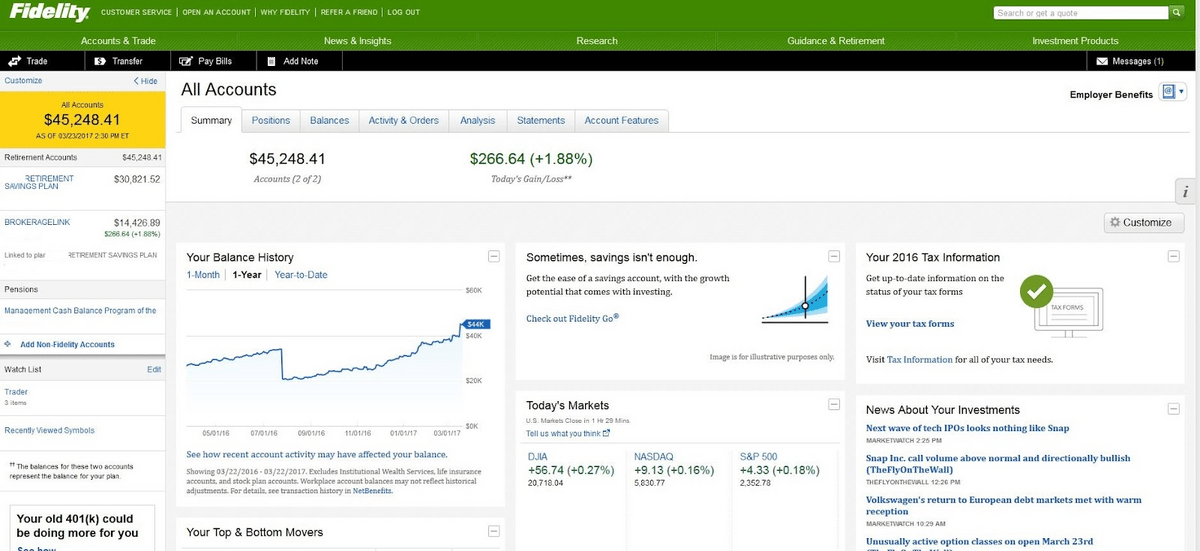Open the Analysis tab
The height and width of the screenshot is (551, 1200).
pos(478,120)
